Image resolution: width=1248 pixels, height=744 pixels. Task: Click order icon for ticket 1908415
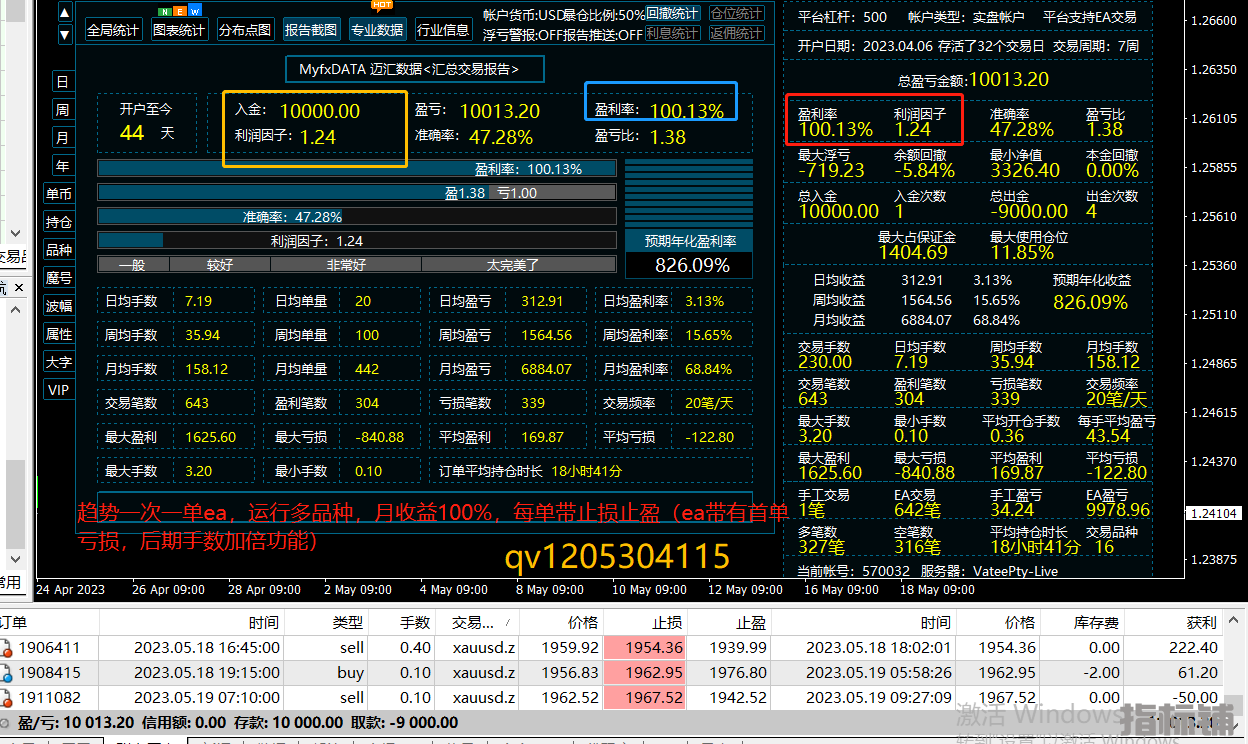point(8,673)
